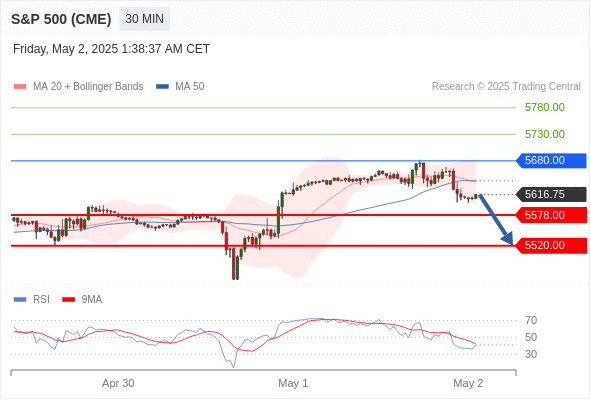
Task: Click the MA 50 legend label
Action: pos(190,87)
